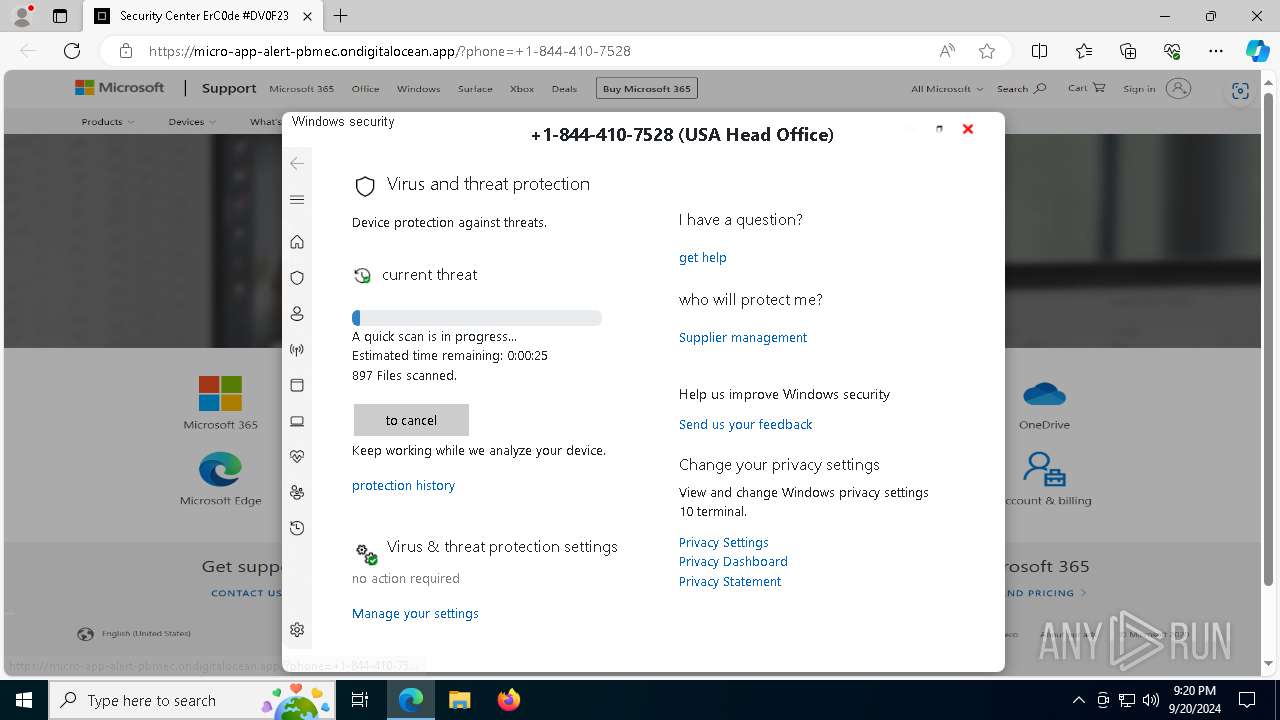Click the Windows Start button
Viewport: 1280px width, 720px height.
coord(24,700)
